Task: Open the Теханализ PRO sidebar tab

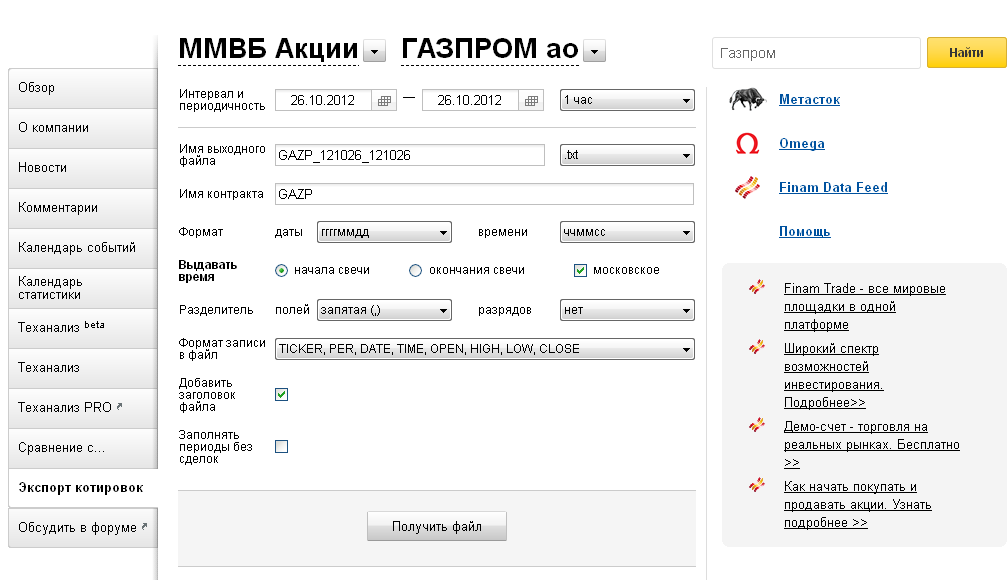Action: (x=83, y=407)
